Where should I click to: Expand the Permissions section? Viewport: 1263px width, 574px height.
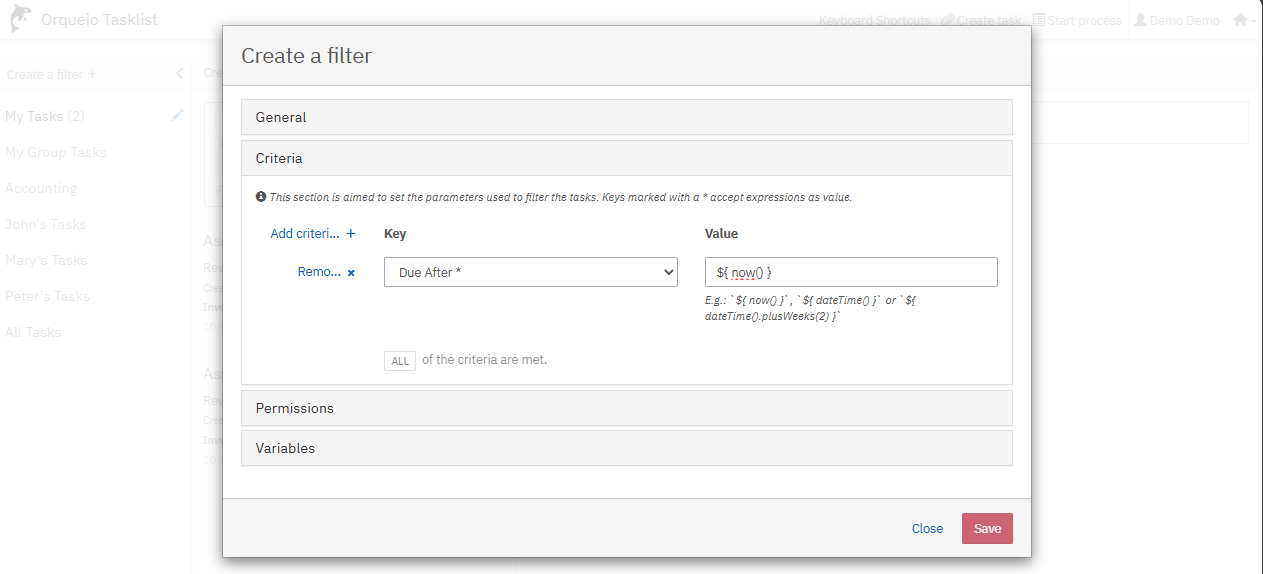(626, 408)
